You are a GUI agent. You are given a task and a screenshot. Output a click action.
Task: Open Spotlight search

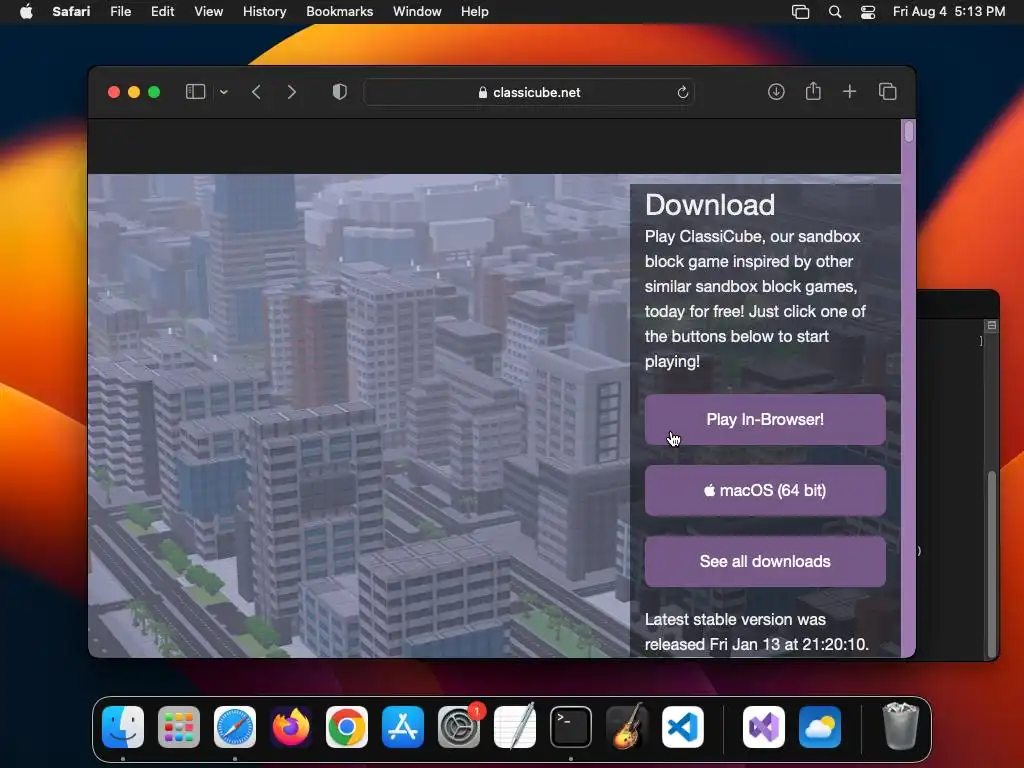[835, 12]
